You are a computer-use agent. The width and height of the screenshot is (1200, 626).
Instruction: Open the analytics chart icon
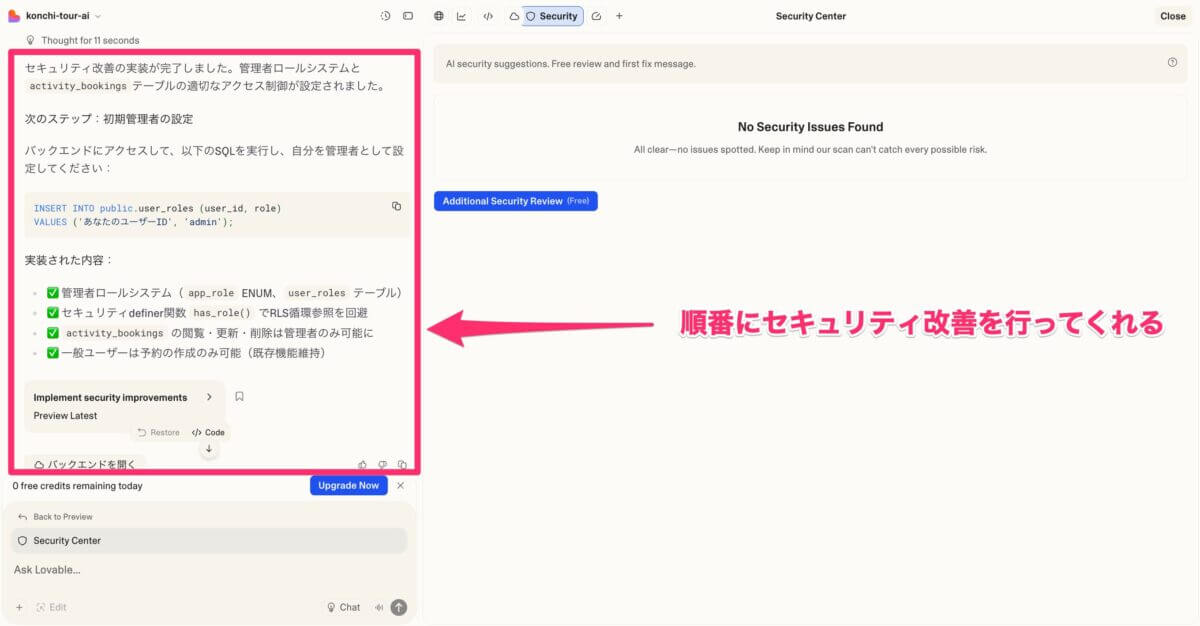coord(462,16)
